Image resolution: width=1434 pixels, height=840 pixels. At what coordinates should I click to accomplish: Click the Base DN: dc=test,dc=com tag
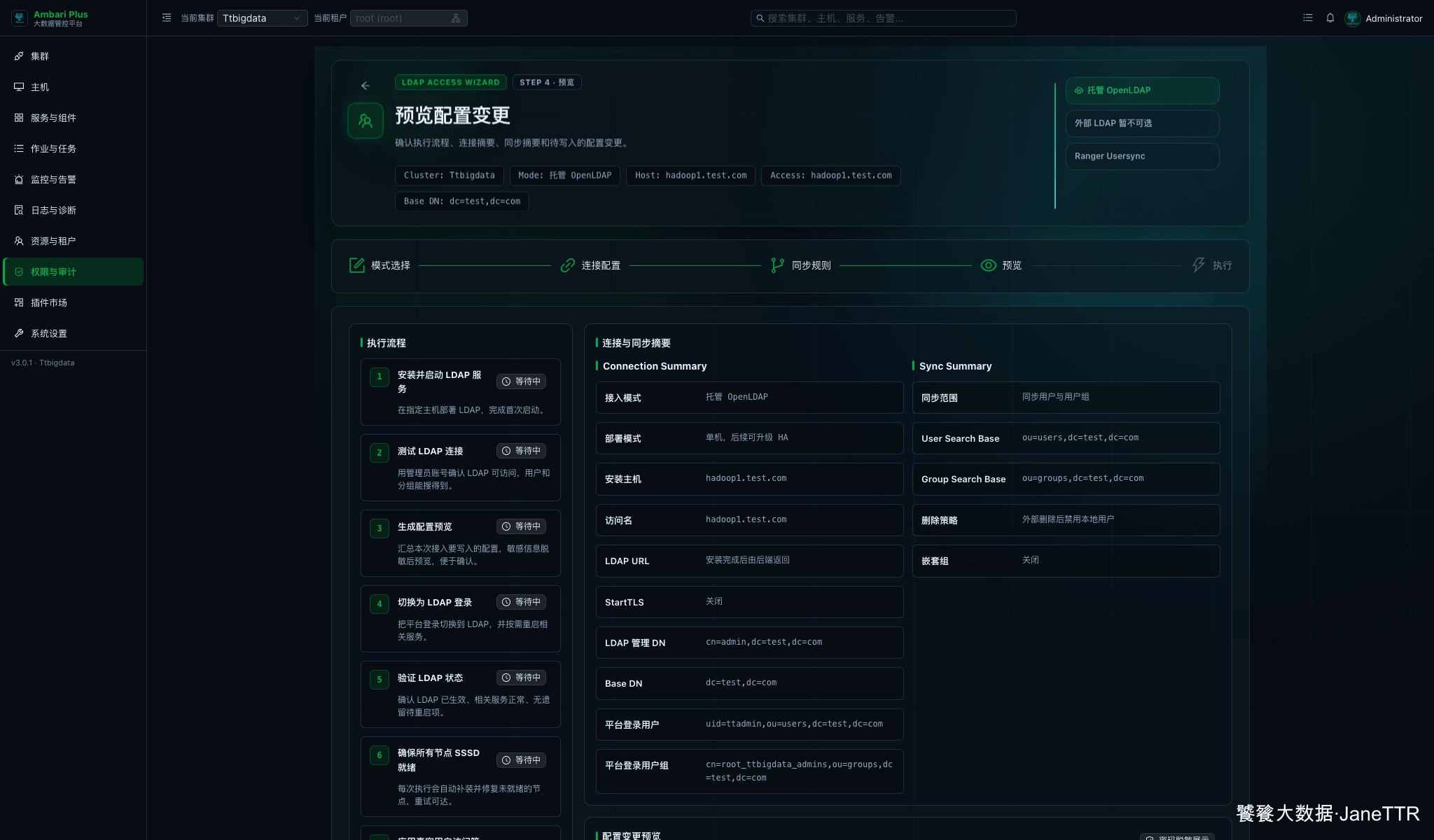(462, 202)
